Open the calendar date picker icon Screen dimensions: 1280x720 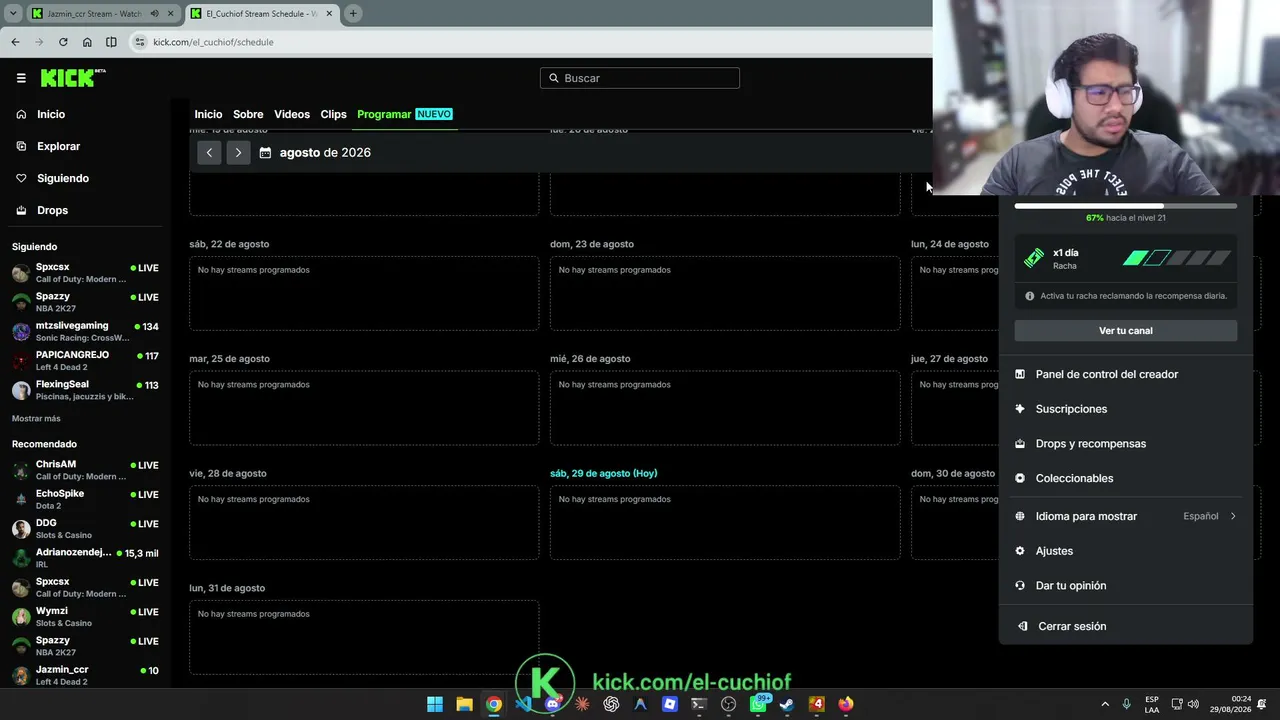tap(265, 153)
